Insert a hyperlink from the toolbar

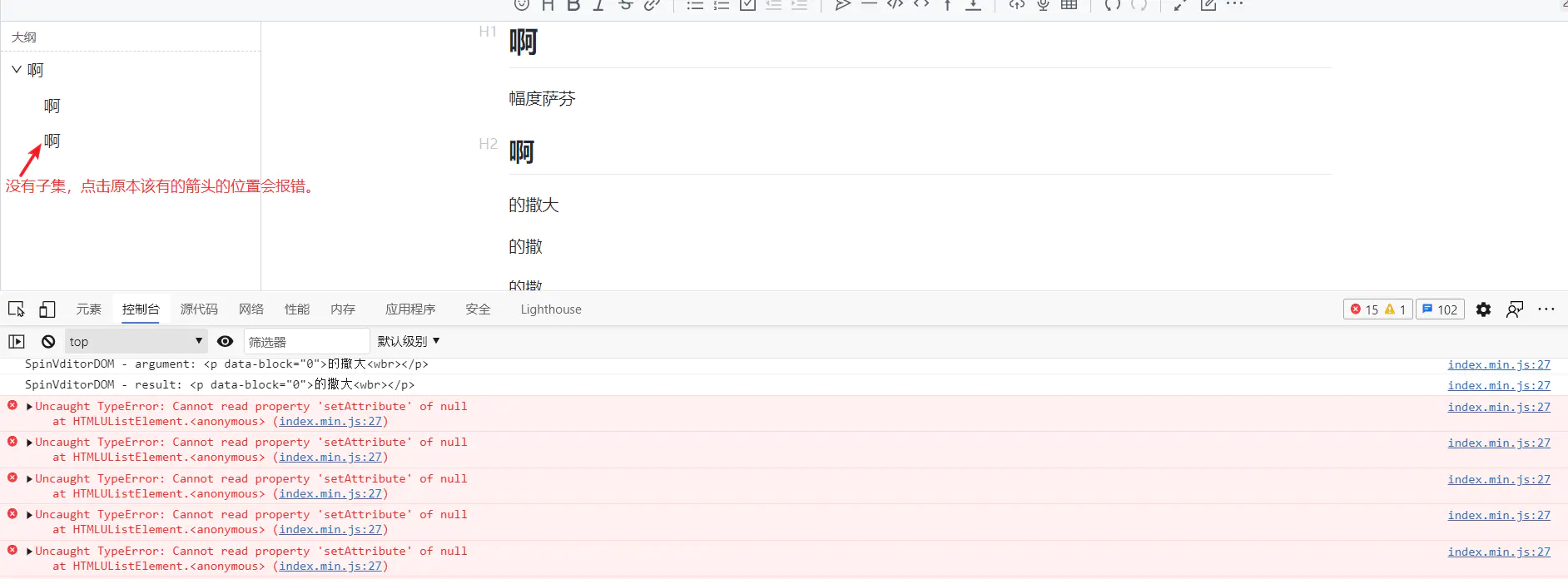click(653, 4)
